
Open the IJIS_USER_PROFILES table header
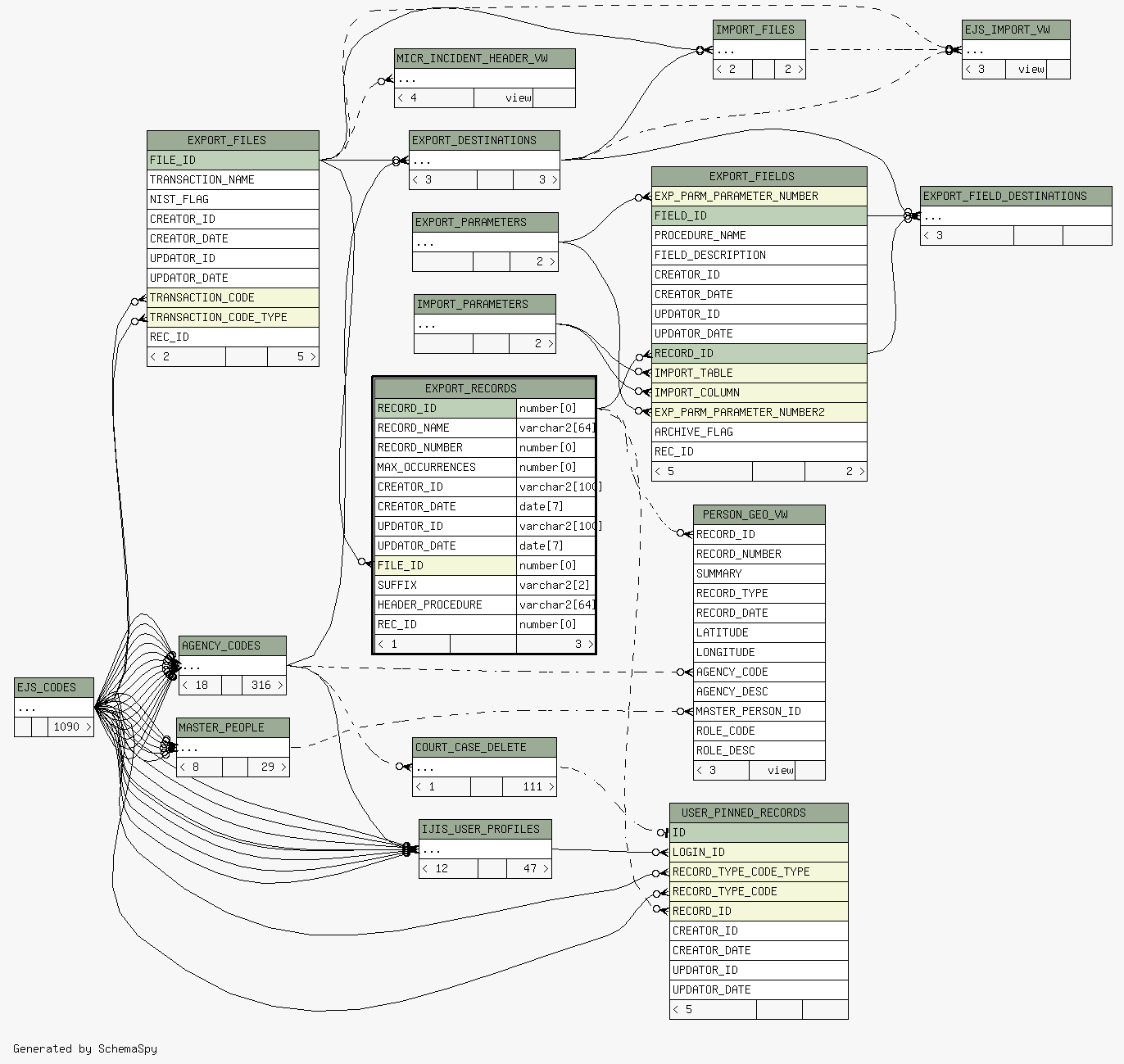(x=485, y=829)
